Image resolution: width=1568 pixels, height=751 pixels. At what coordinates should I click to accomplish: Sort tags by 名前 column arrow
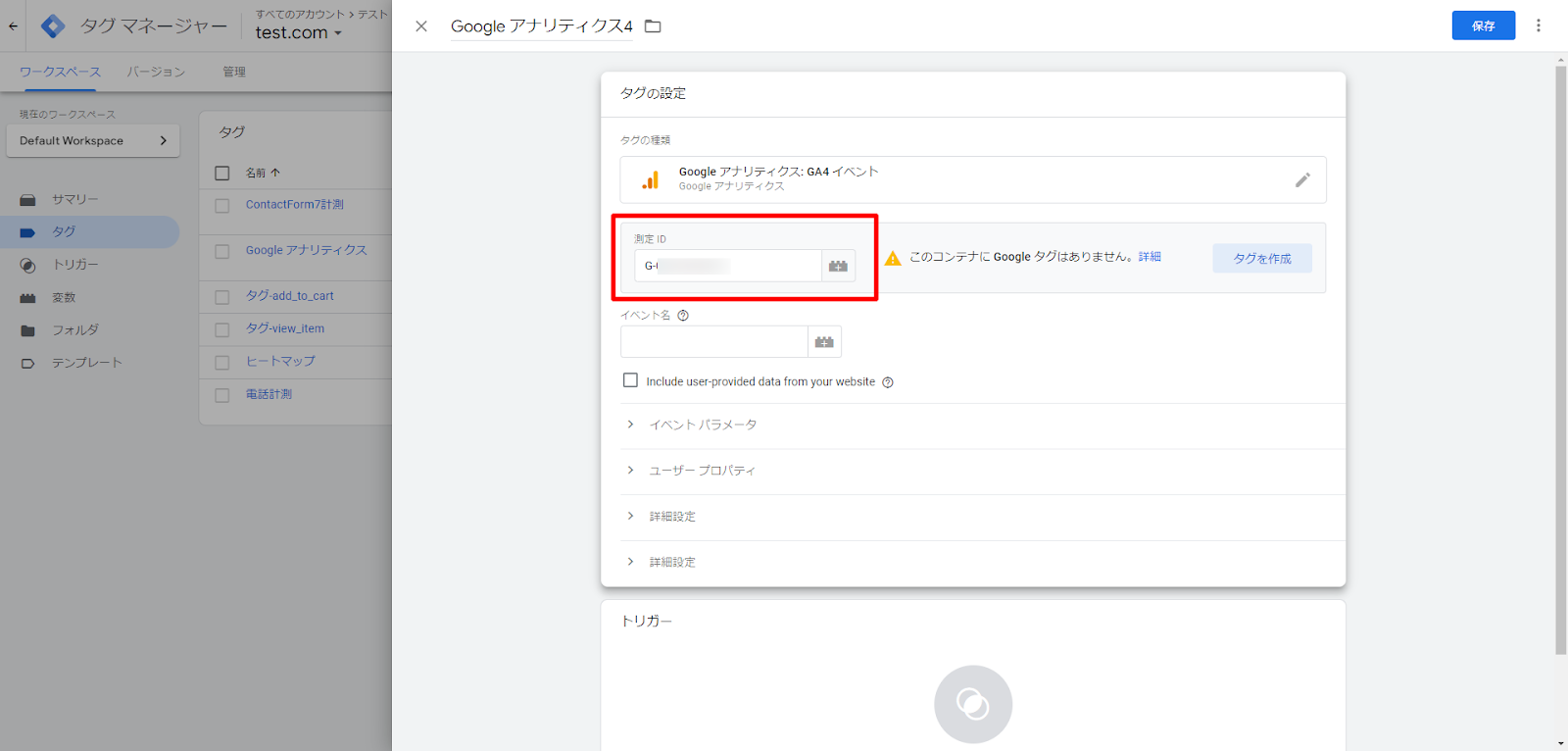point(275,173)
